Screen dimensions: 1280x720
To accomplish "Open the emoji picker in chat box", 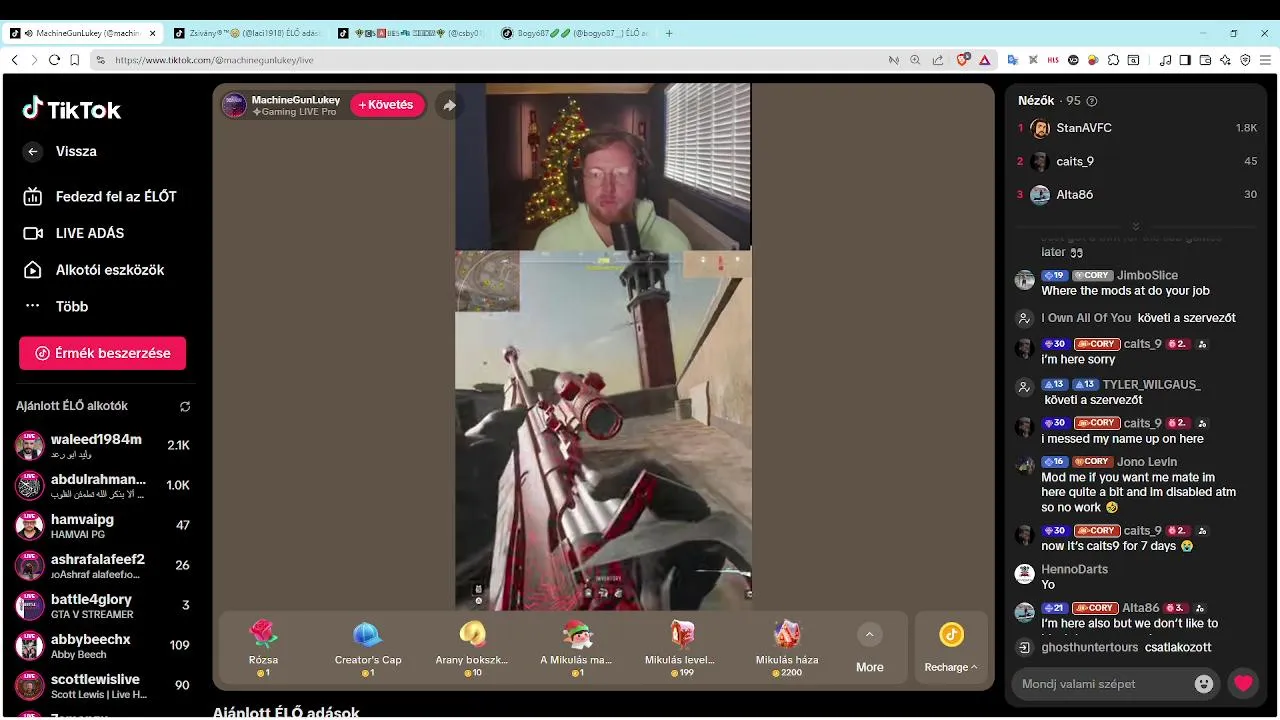I will [x=1204, y=684].
